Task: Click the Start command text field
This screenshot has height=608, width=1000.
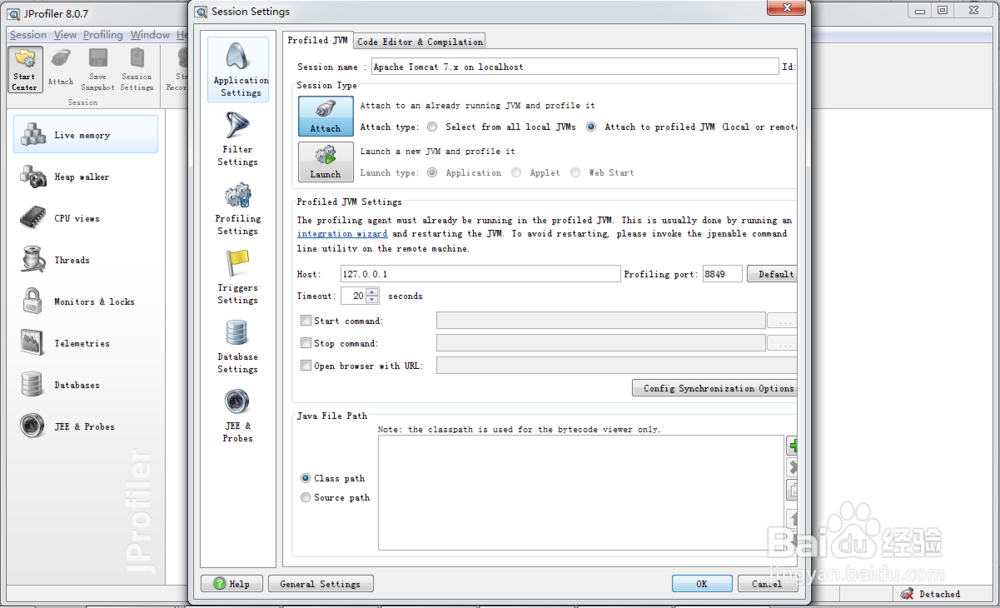Action: point(601,320)
